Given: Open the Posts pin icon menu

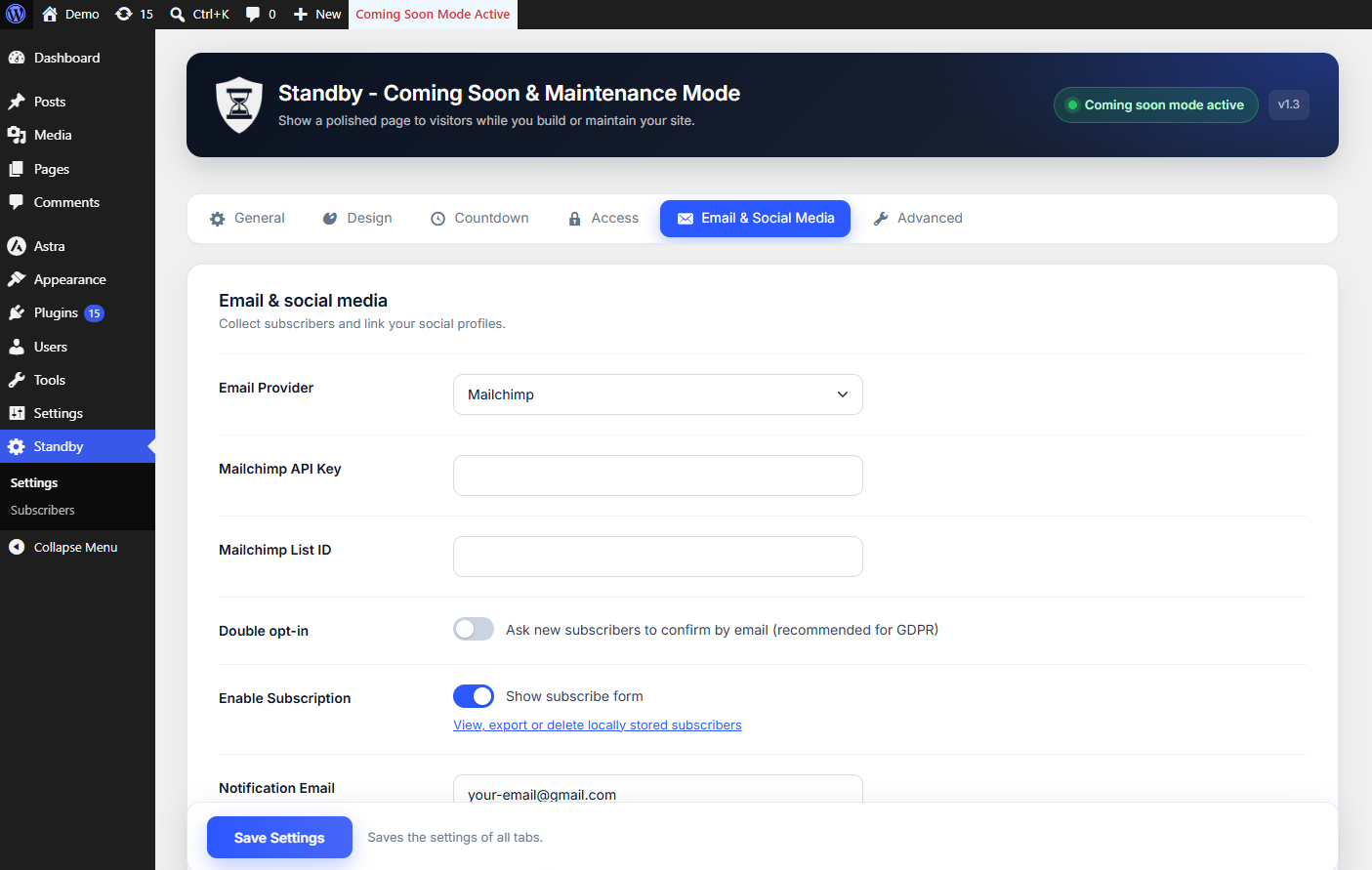Looking at the screenshot, I should tap(17, 102).
